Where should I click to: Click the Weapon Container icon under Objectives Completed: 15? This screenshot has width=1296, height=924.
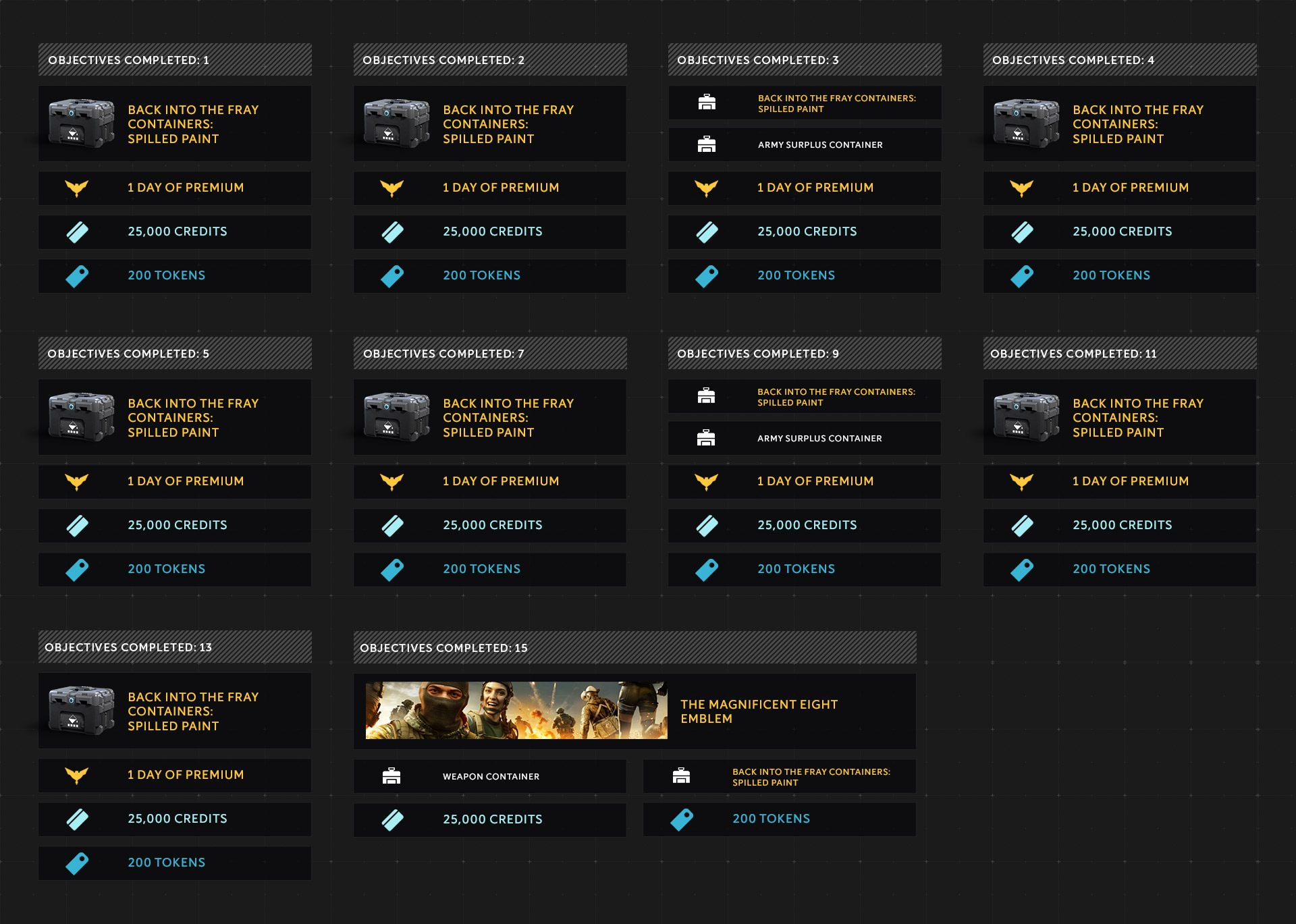(391, 776)
